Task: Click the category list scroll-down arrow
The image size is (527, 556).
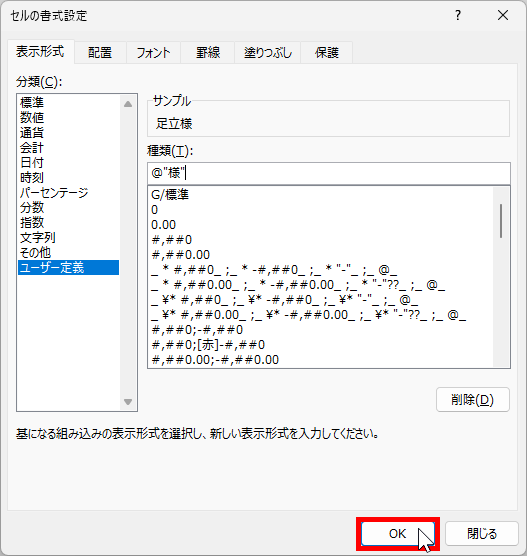Action: [x=128, y=402]
